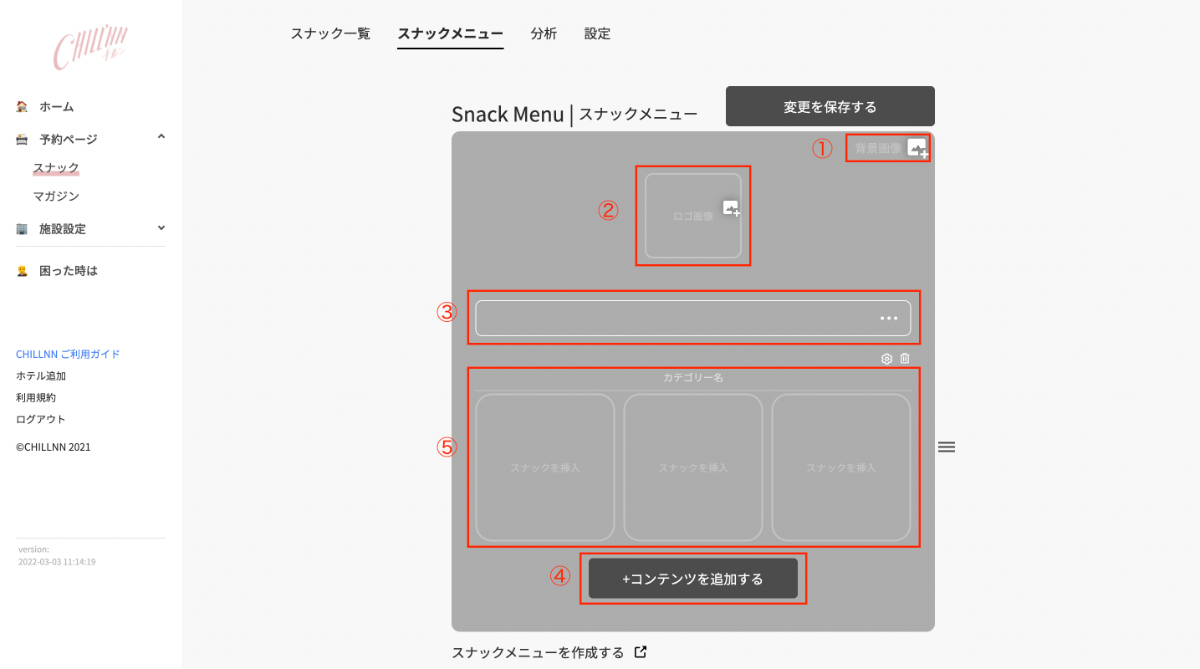Click the background image upload icon
This screenshot has height=669, width=1200.
click(x=917, y=149)
